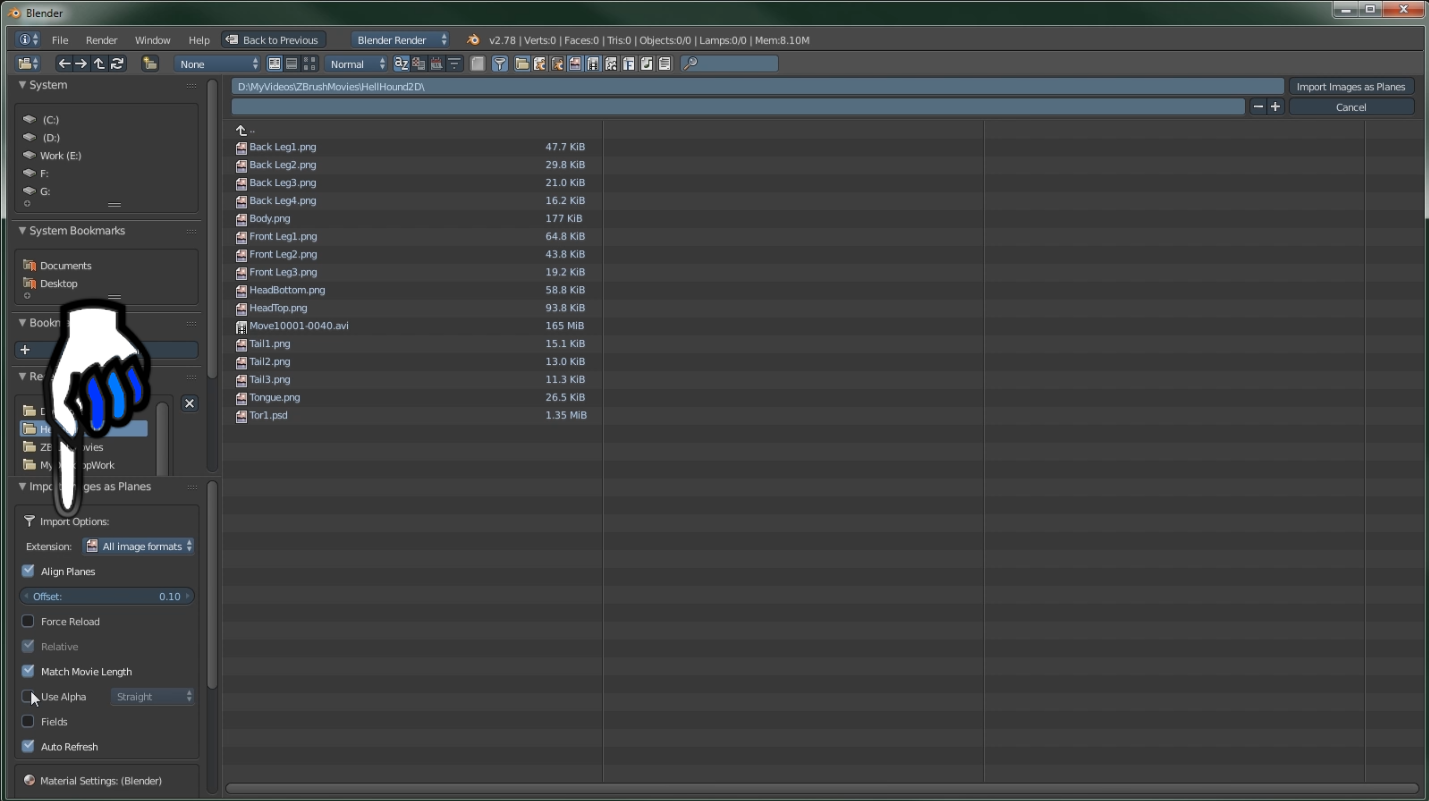The width and height of the screenshot is (1429, 801).
Task: Switch to long list display
Action: click(x=292, y=64)
